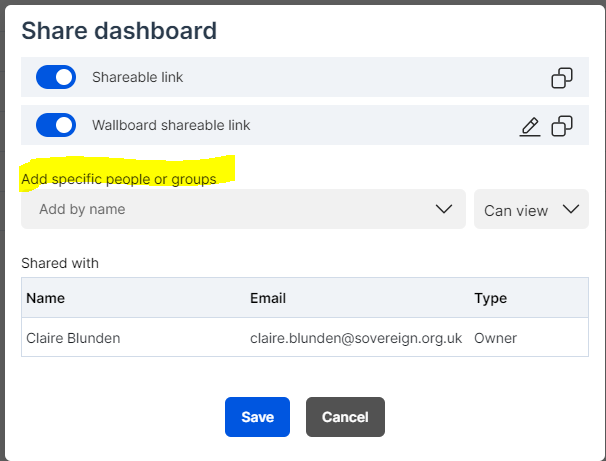Viewport: 606px width, 461px height.
Task: Click the Email column header
Action: click(x=269, y=298)
